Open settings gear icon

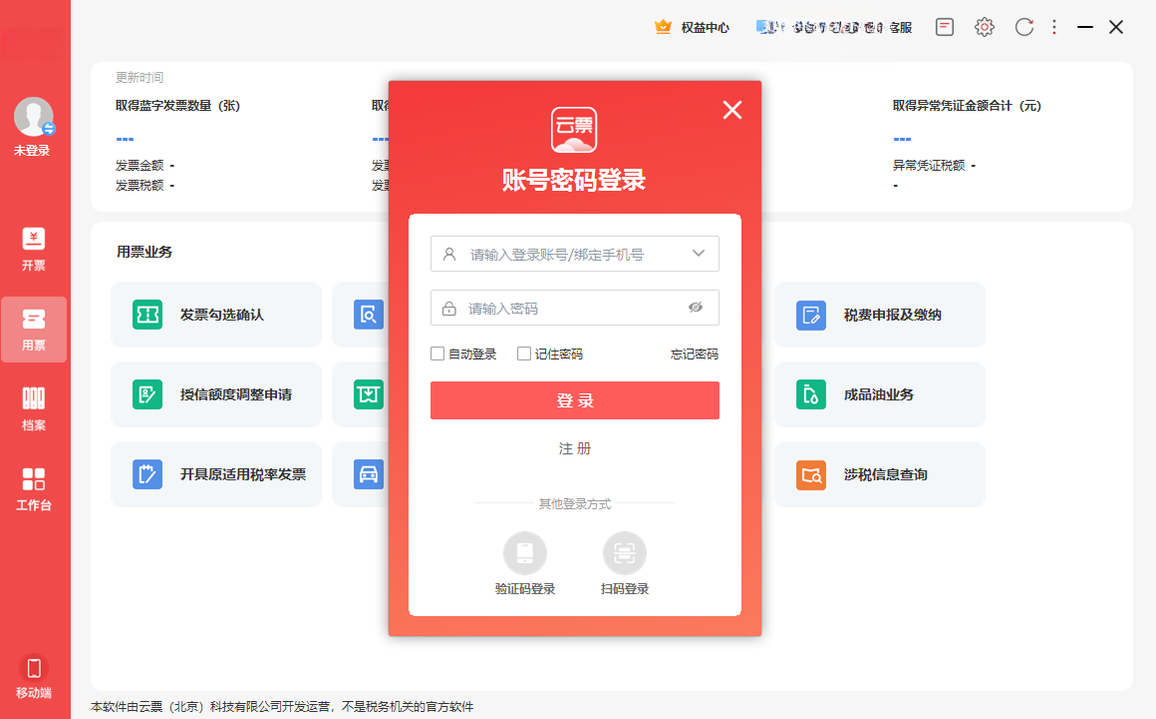pos(984,27)
